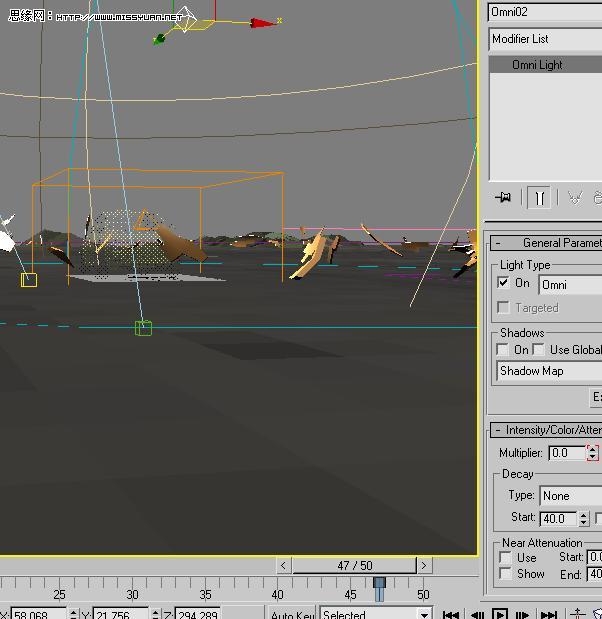
Task: Toggle Show End Result icon
Action: pyautogui.click(x=539, y=197)
